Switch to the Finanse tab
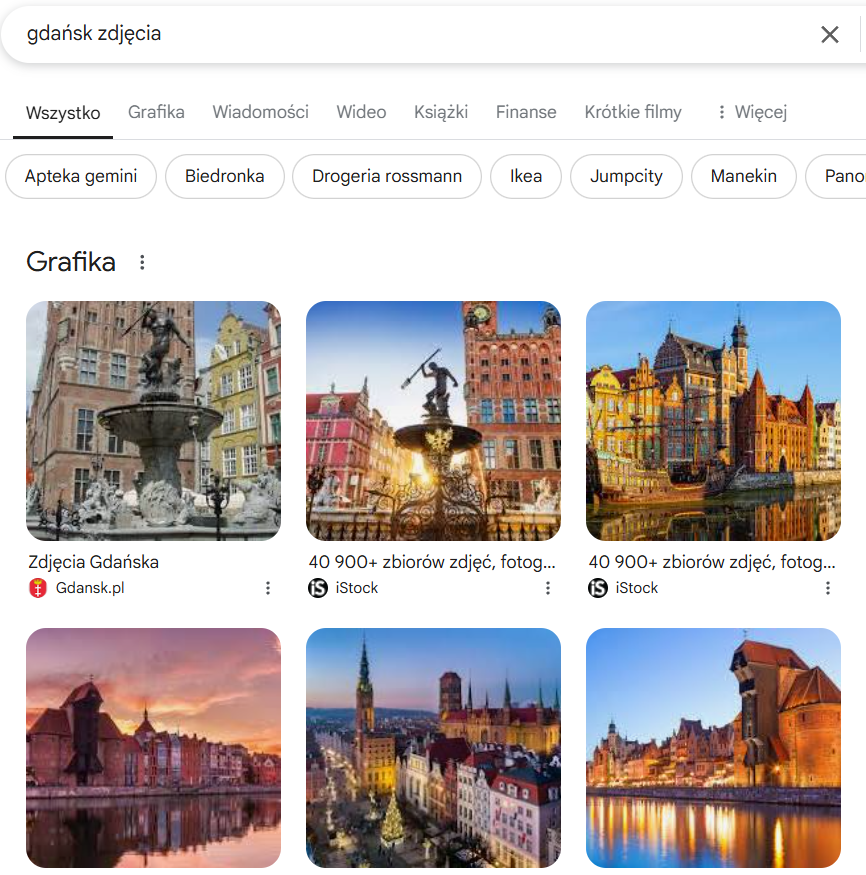The image size is (866, 875). tap(526, 112)
